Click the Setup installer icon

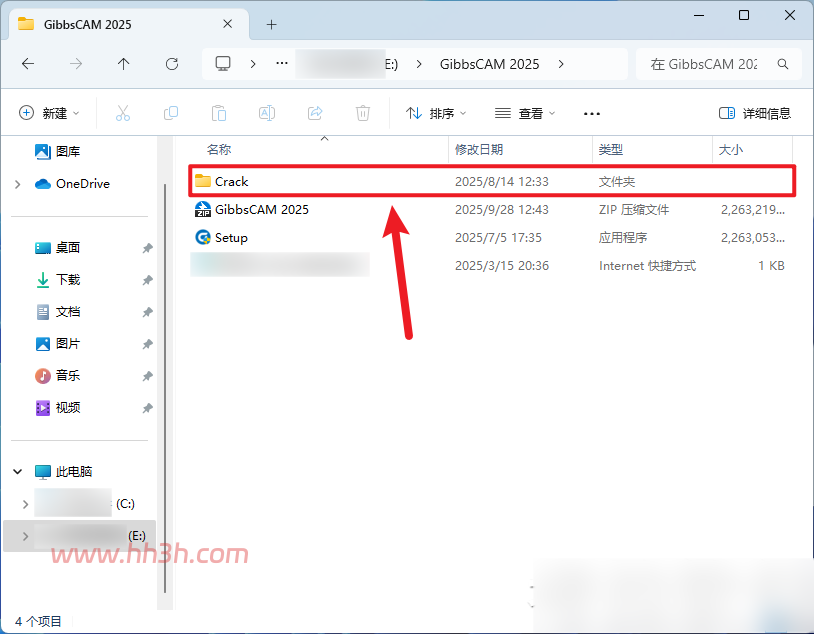[x=202, y=237]
